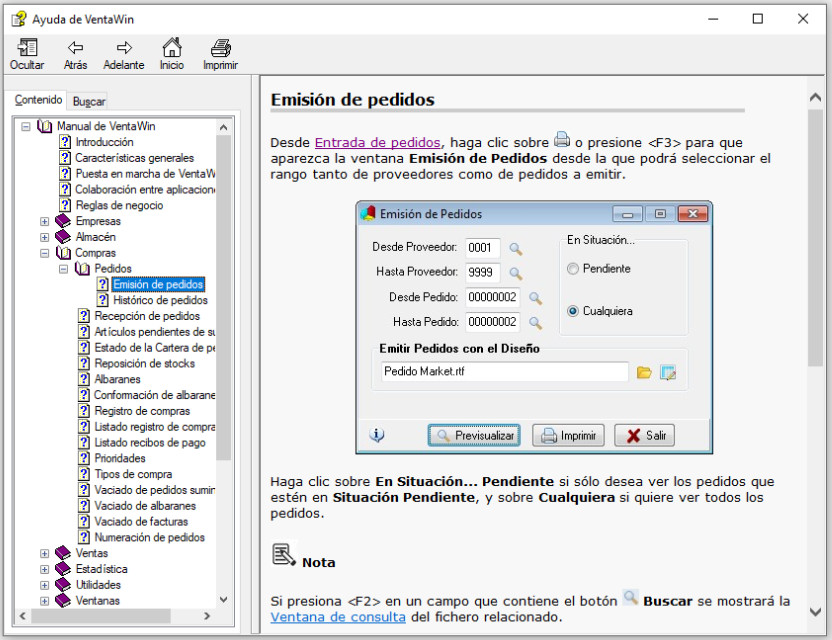Go back with the Atrás arrow
The height and width of the screenshot is (640, 832).
tap(75, 48)
